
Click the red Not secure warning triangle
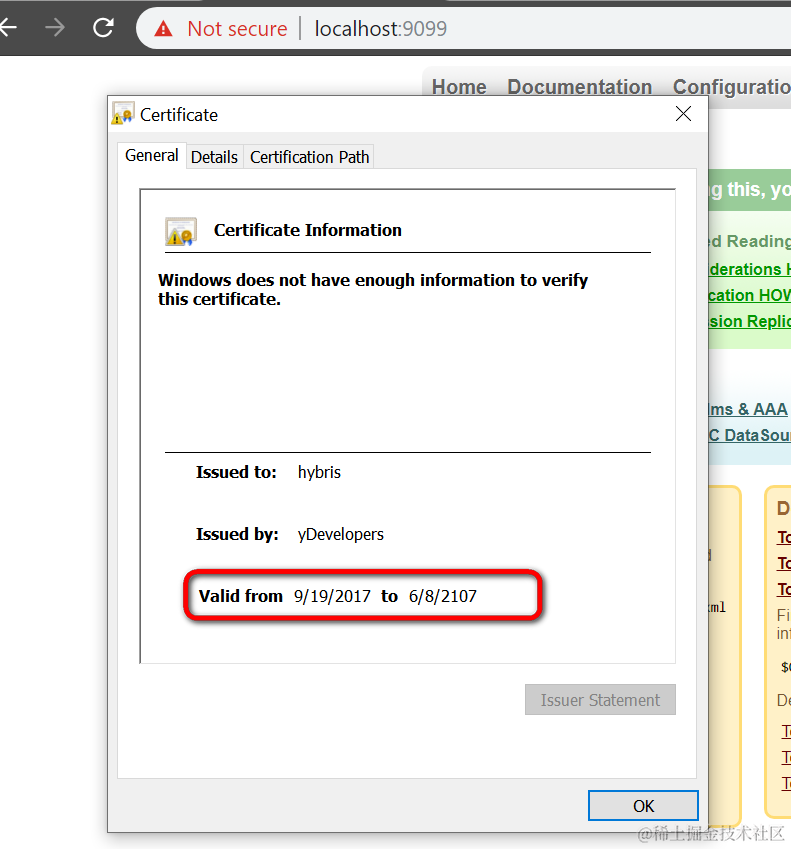pos(163,29)
